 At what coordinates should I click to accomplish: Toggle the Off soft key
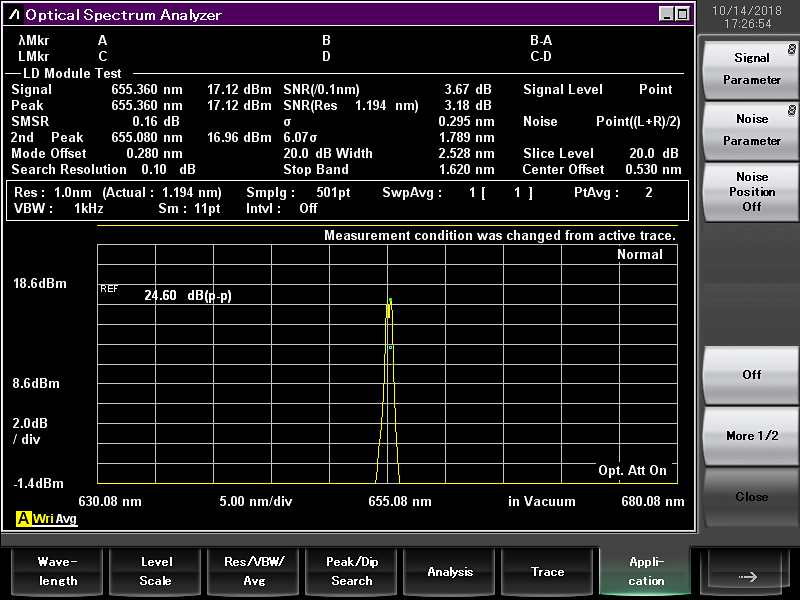point(750,375)
